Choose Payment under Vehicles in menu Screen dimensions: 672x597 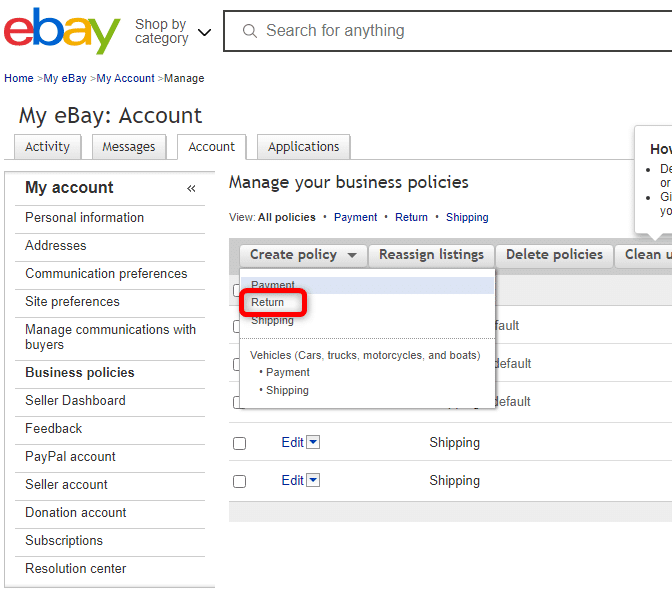click(x=288, y=372)
